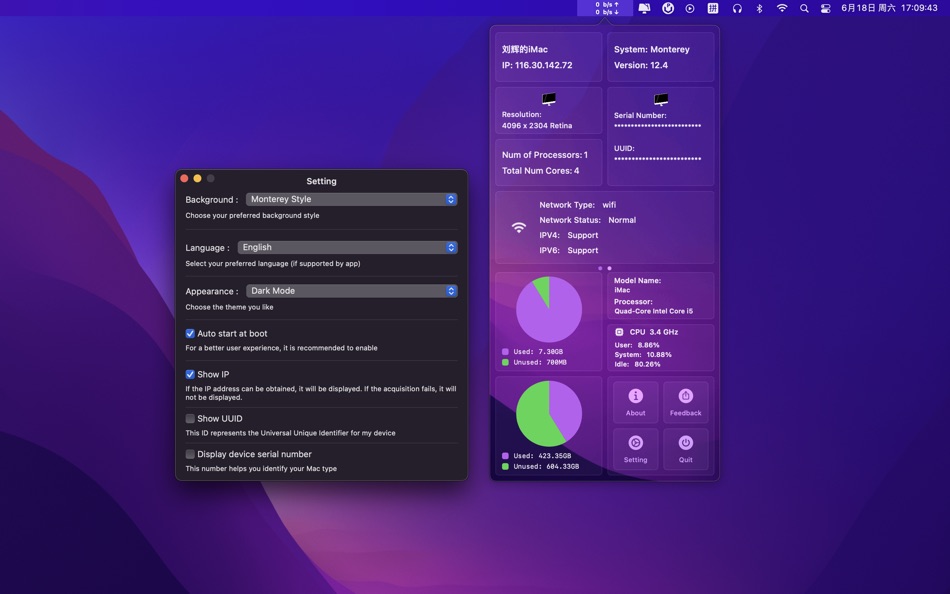Open the Language dropdown
The image size is (950, 594).
[347, 247]
